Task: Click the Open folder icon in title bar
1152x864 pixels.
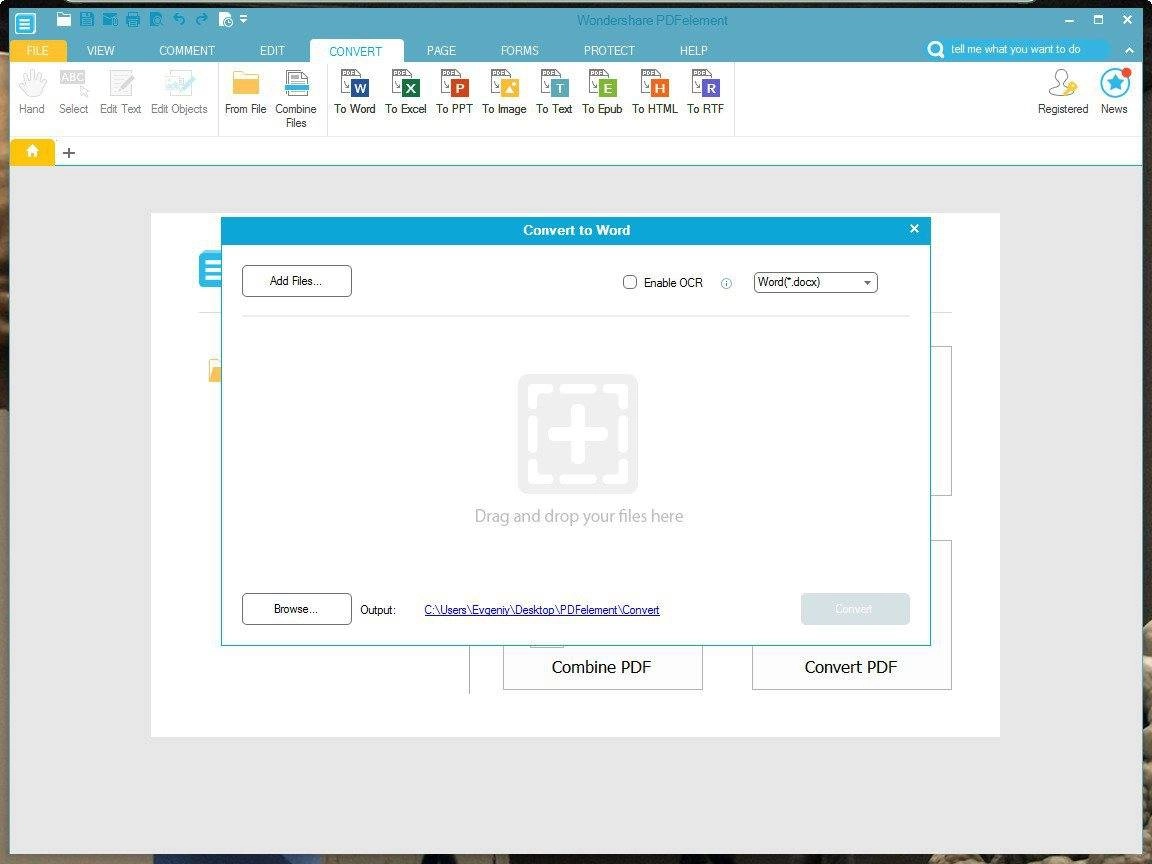Action: pos(64,19)
